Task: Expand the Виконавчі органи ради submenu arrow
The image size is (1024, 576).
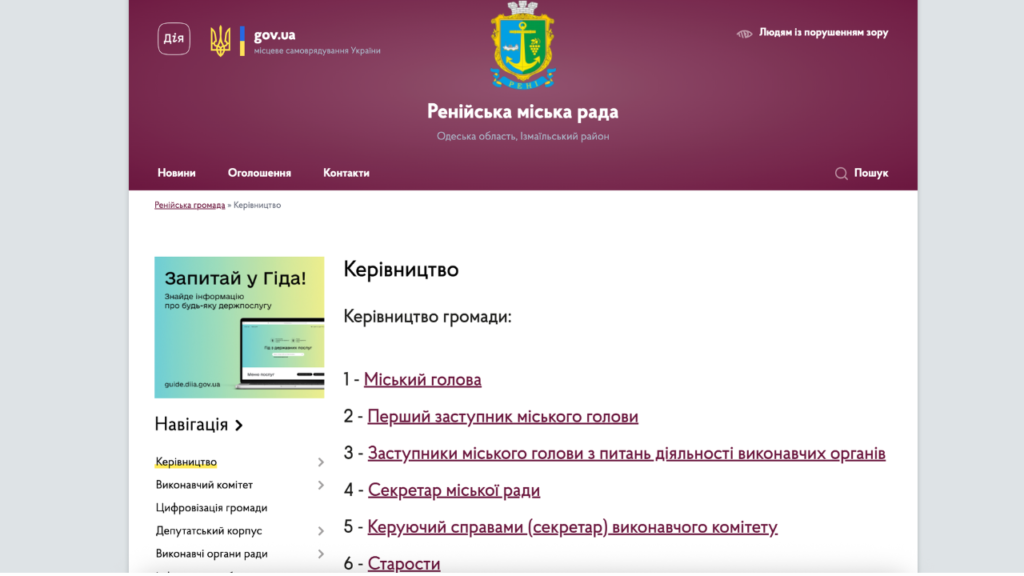Action: [321, 554]
